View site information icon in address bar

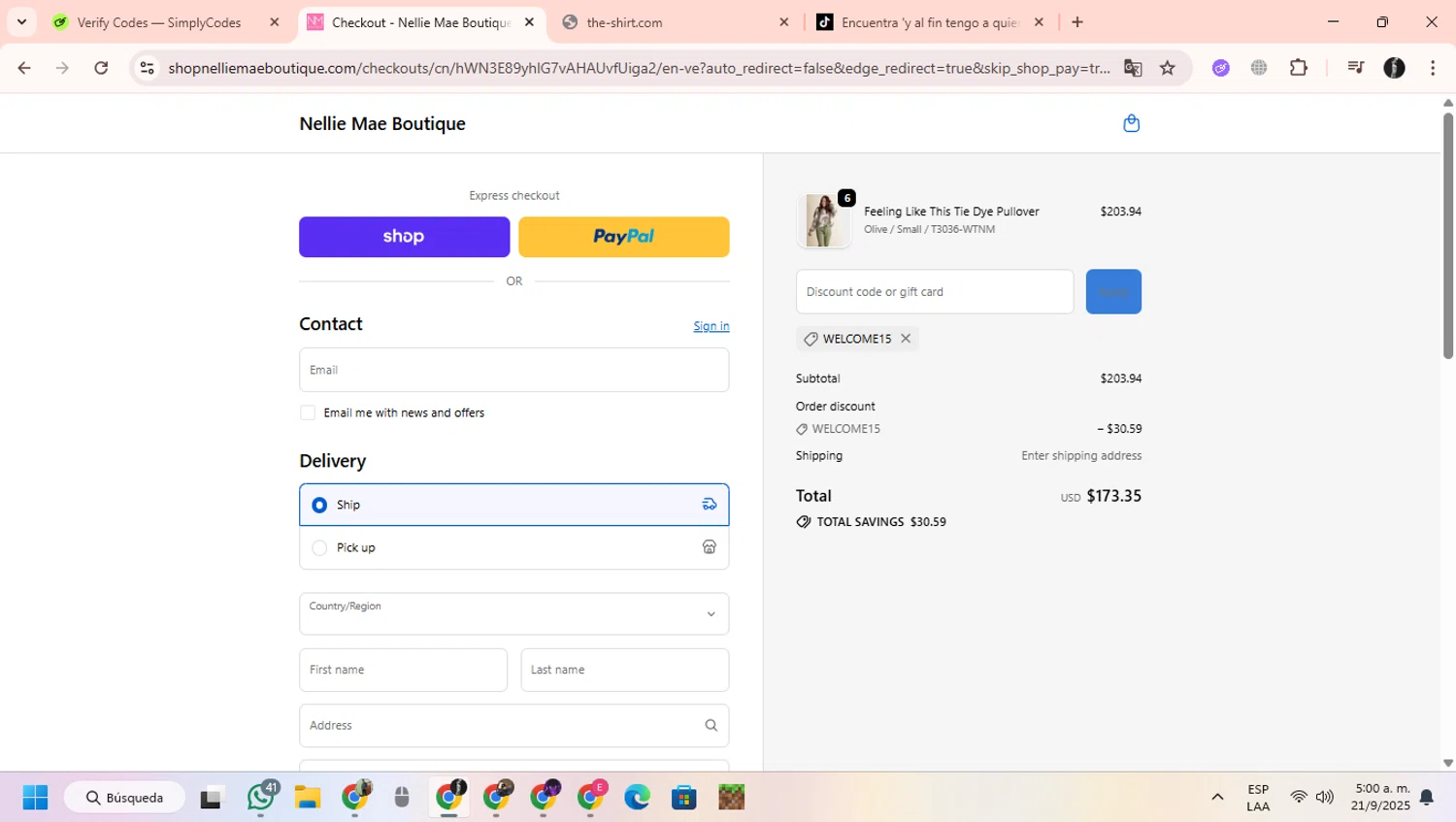point(148,68)
